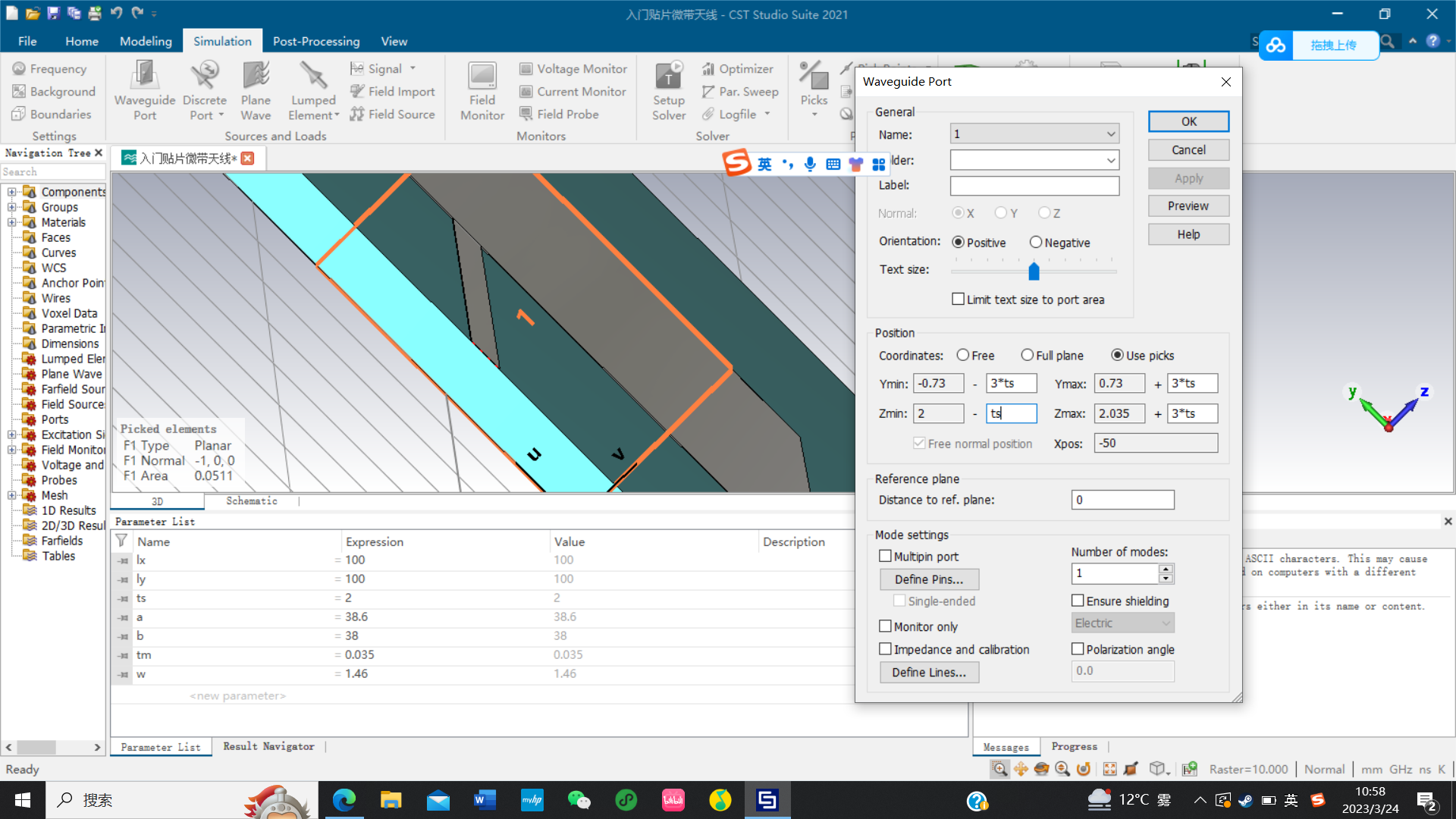Expand the Components tree node
Viewport: 1456px width, 819px height.
[x=11, y=192]
